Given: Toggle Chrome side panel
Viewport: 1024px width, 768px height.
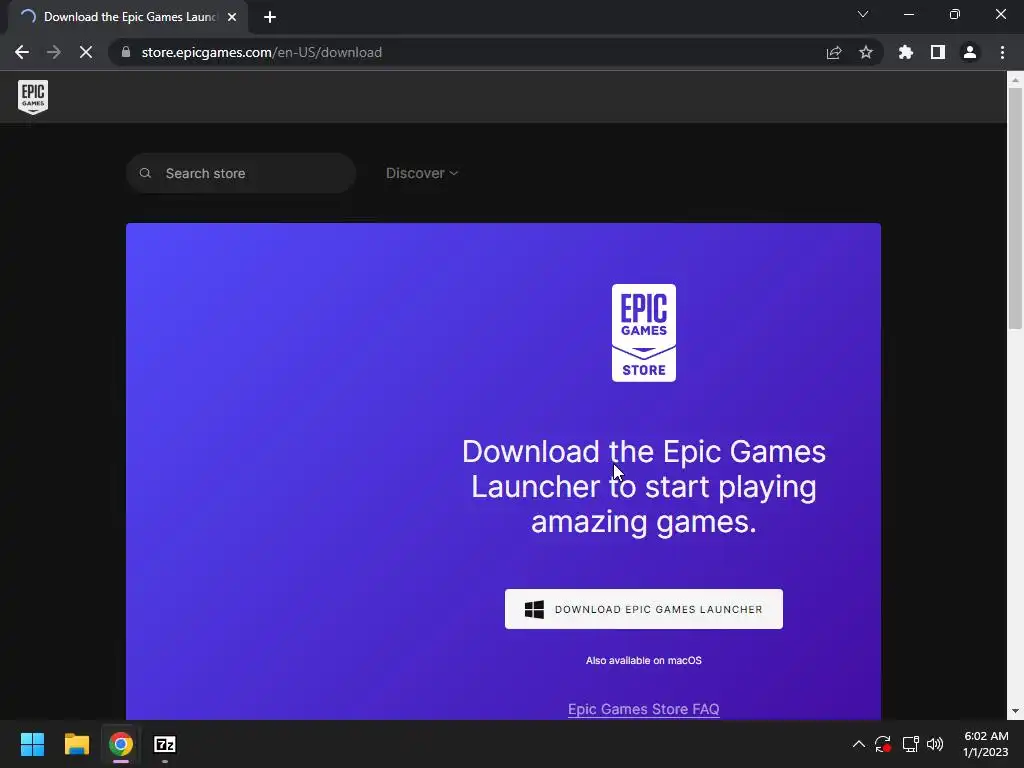Looking at the screenshot, I should pos(938,52).
